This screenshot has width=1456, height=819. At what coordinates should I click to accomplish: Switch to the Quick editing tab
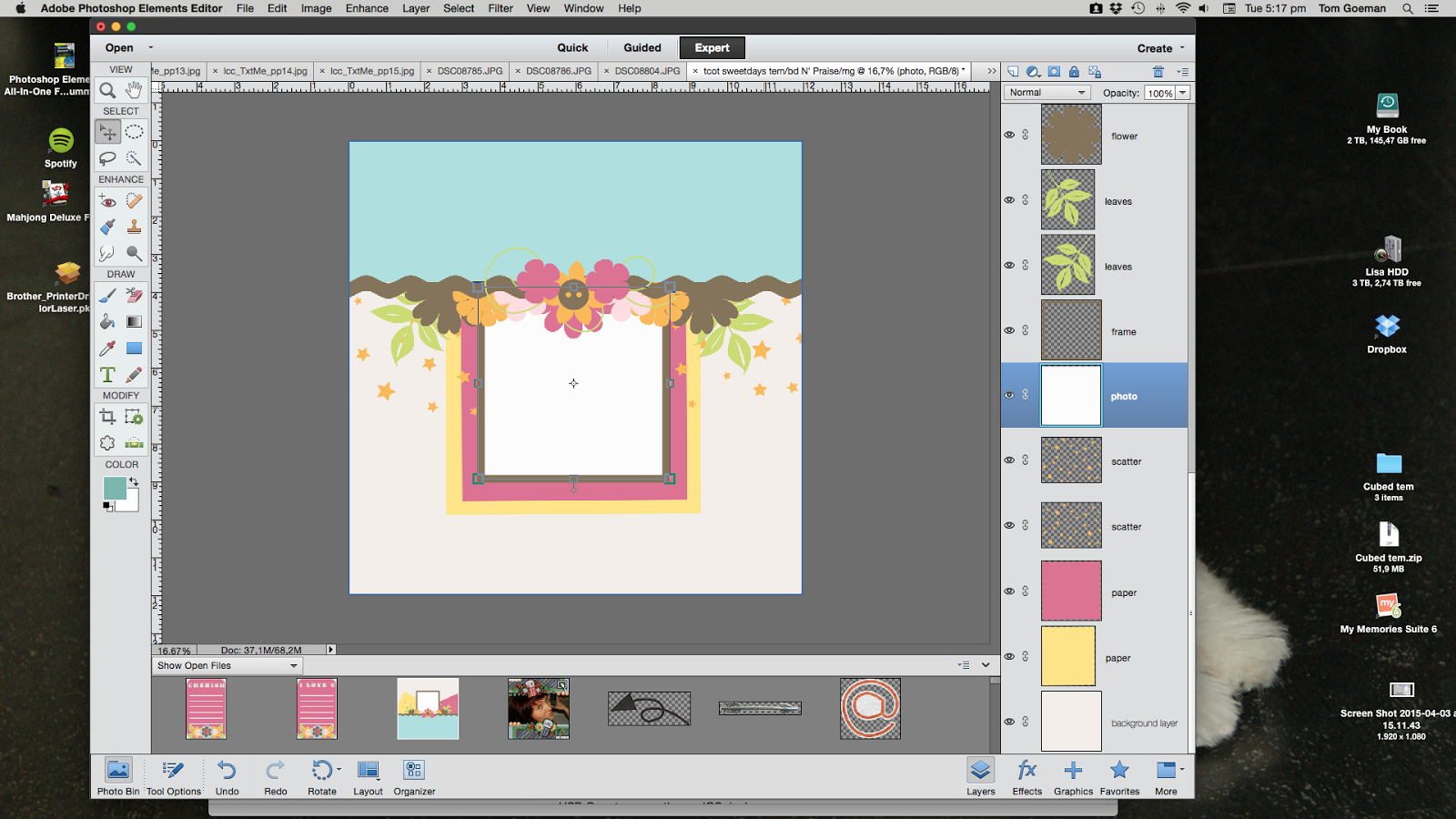[572, 47]
